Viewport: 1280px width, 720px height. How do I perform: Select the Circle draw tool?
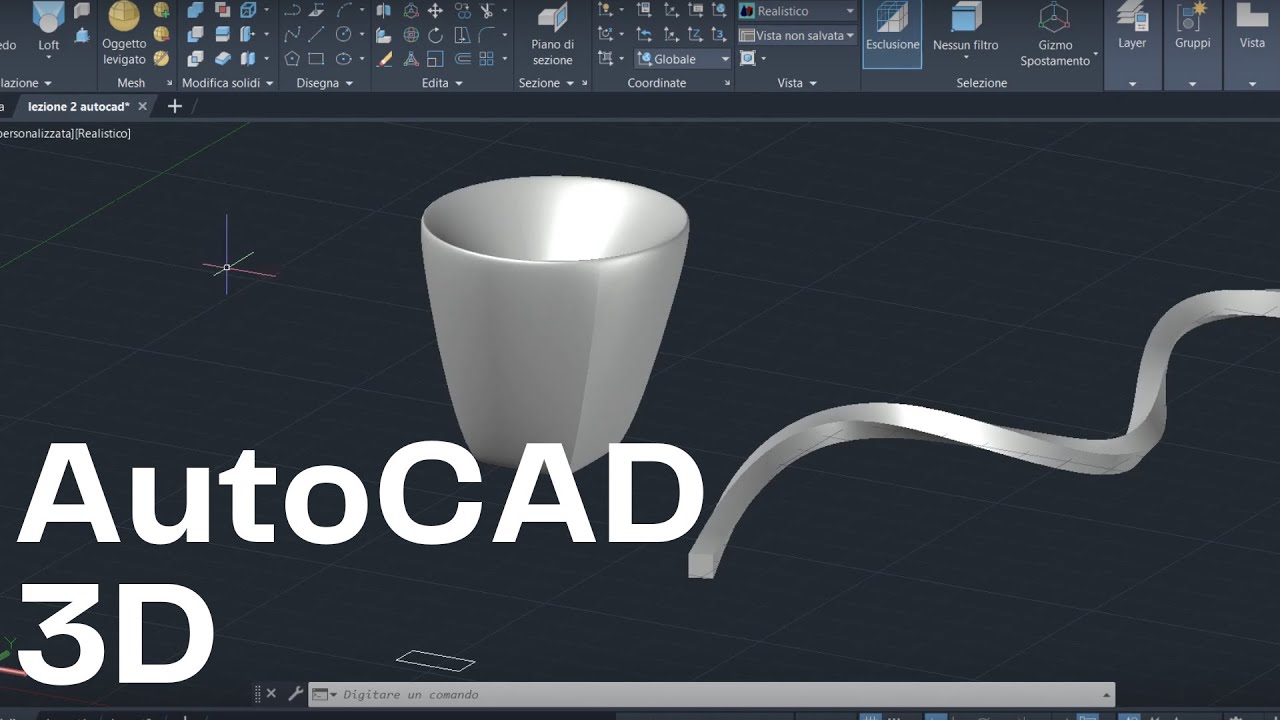343,35
